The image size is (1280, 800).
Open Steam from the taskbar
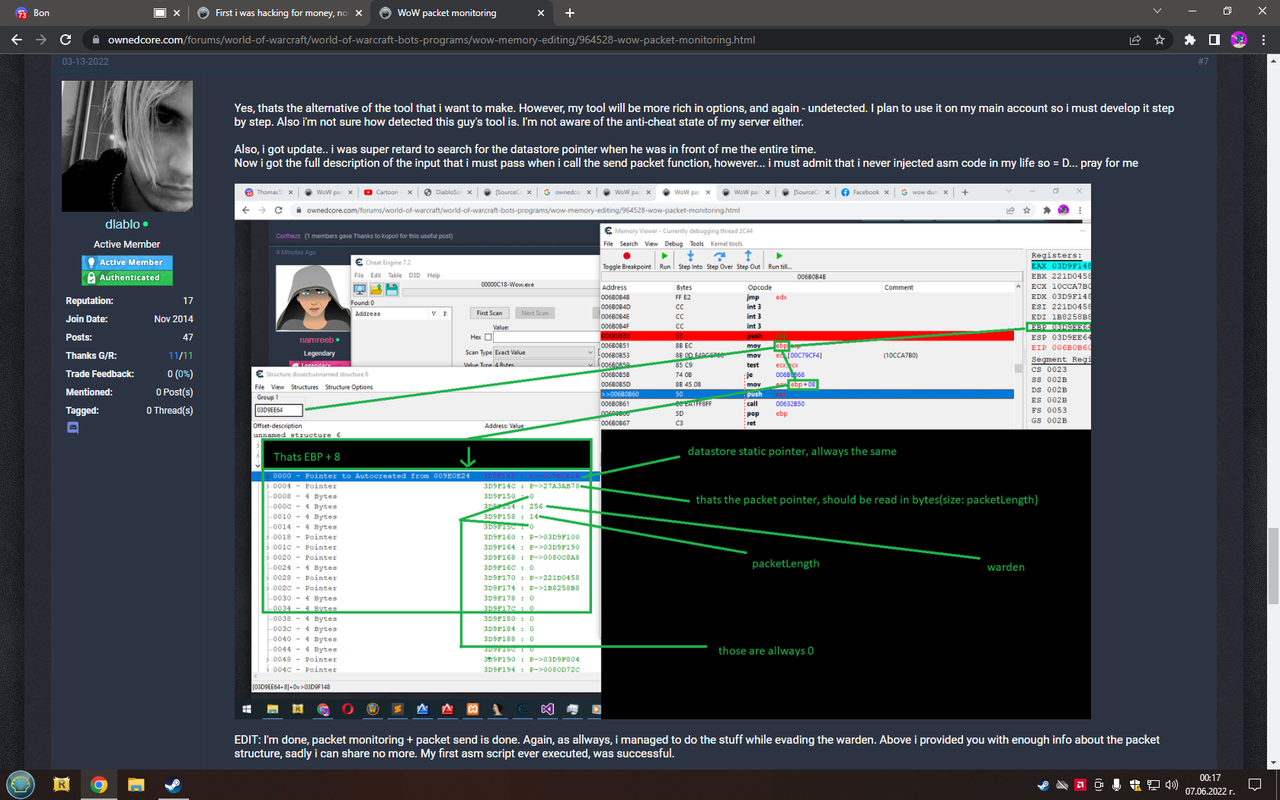[x=173, y=785]
